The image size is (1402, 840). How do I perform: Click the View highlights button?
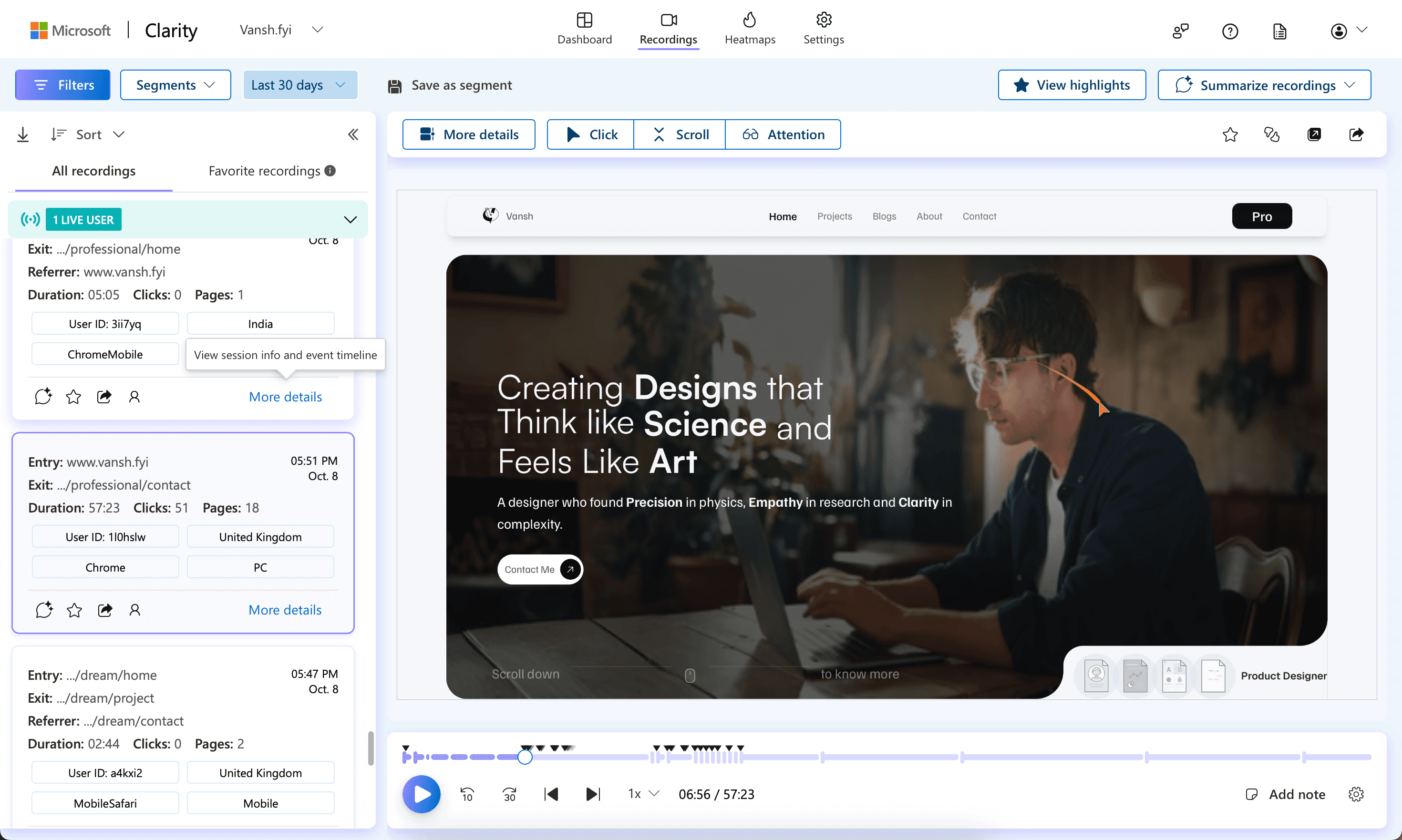tap(1072, 85)
